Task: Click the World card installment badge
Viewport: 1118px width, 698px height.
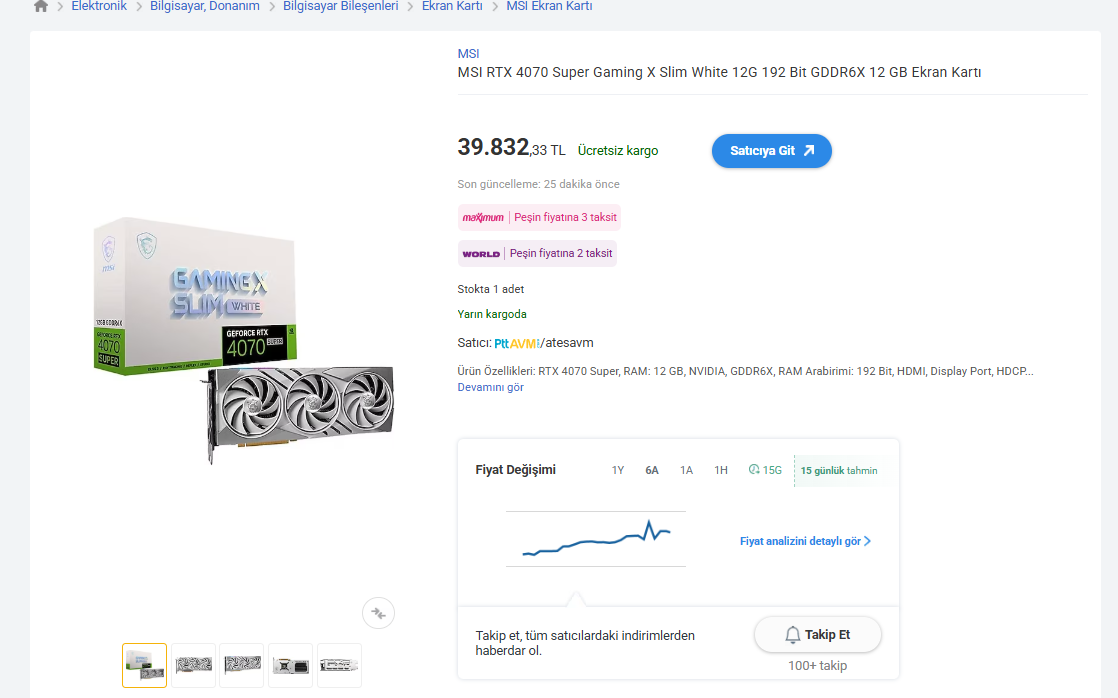Action: tap(537, 253)
